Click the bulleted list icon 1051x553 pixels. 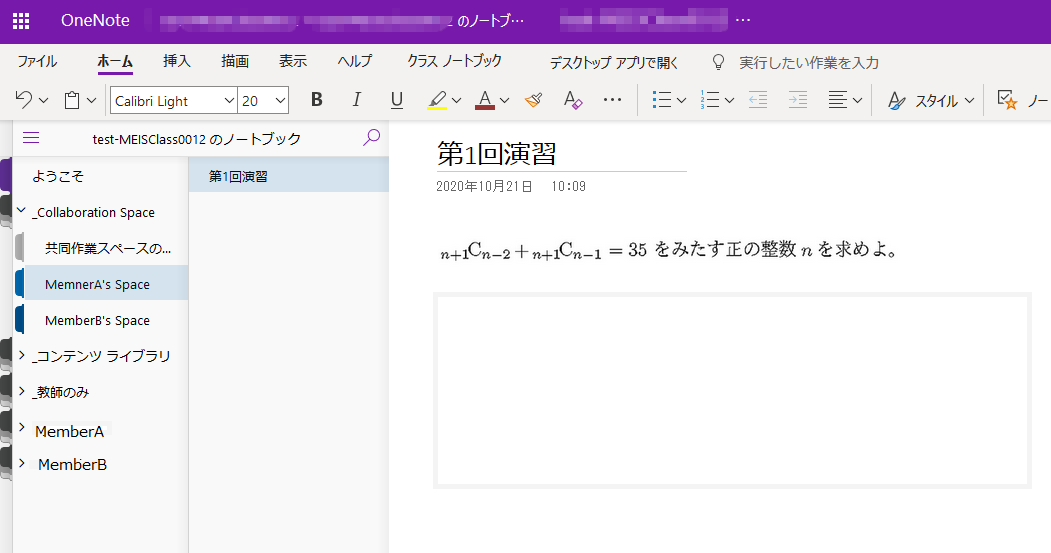662,101
